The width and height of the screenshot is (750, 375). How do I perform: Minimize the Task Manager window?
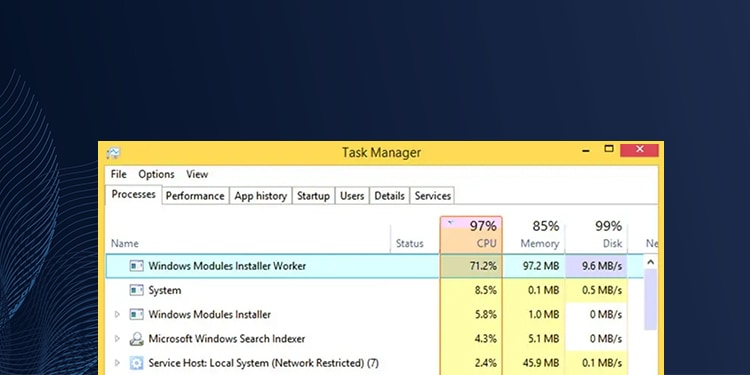pyautogui.click(x=586, y=151)
